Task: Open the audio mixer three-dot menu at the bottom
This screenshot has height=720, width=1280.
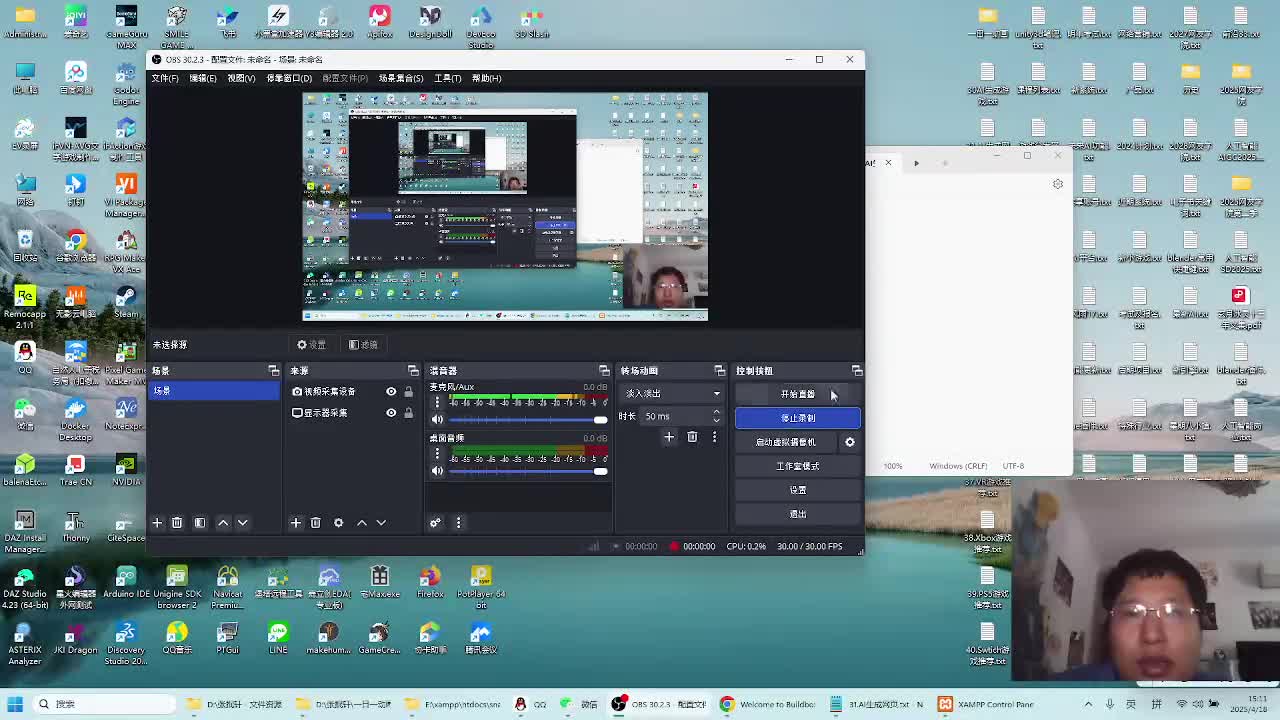Action: [x=458, y=523]
